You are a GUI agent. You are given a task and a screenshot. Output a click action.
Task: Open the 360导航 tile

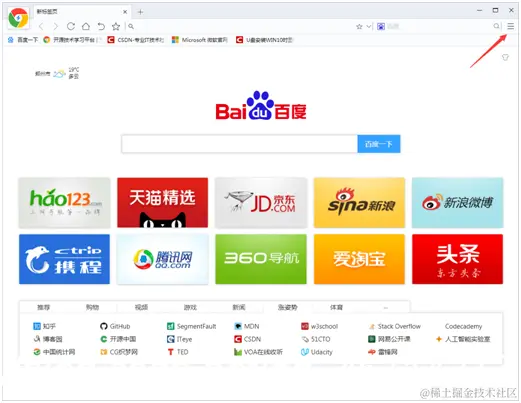pyautogui.click(x=261, y=259)
